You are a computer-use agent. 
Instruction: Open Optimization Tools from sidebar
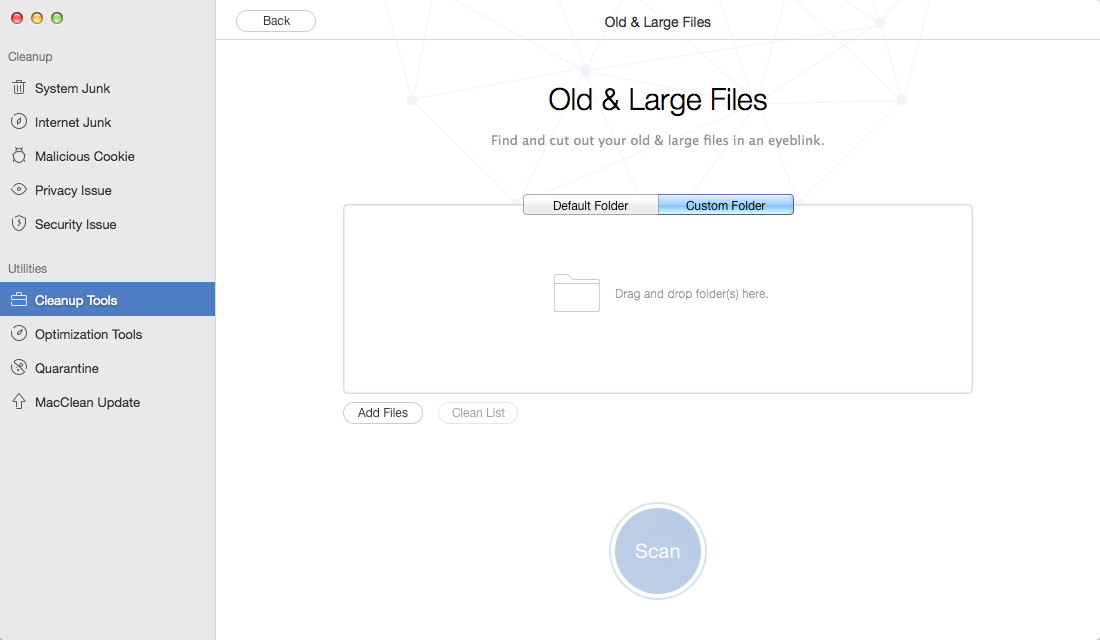pyautogui.click(x=107, y=334)
